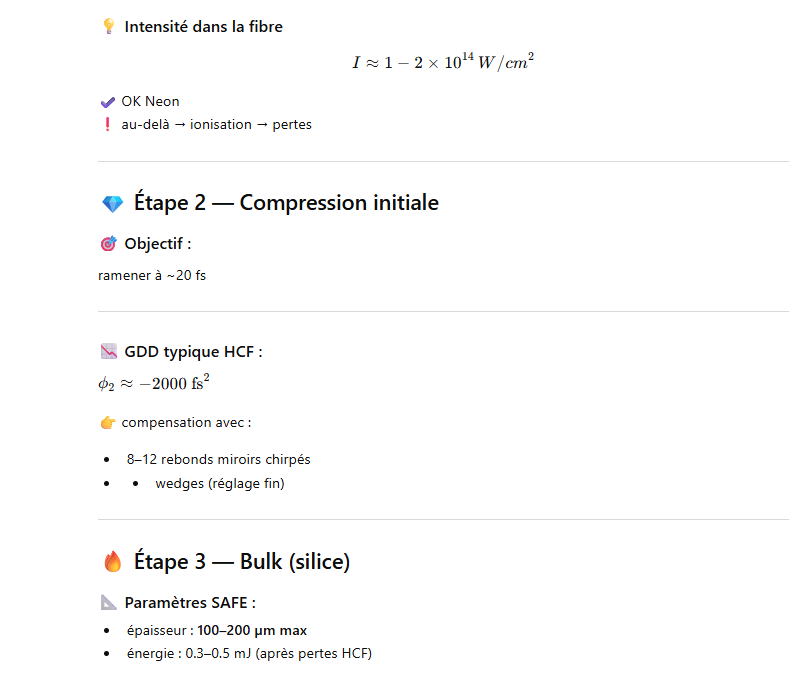Click the heading Étape 2 — Compression initiale
Viewport: 808px width, 682px height.
tap(286, 203)
